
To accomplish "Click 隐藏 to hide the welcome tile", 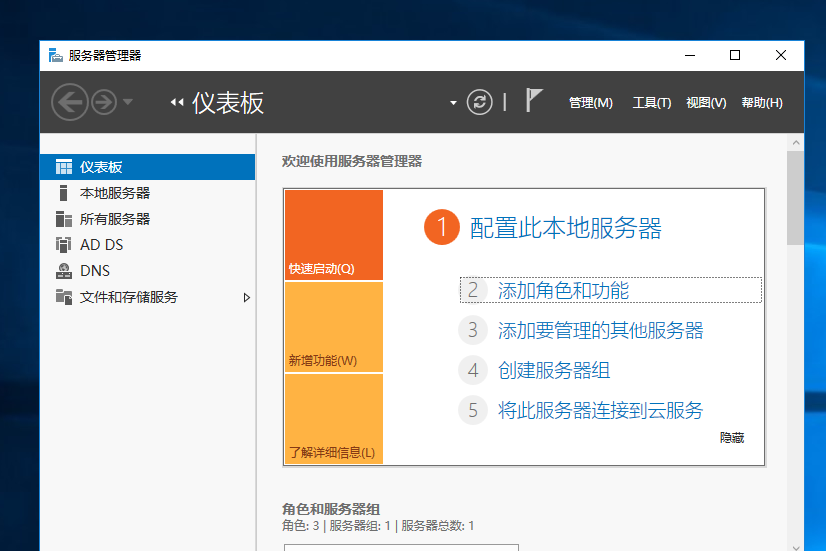I will click(x=732, y=438).
